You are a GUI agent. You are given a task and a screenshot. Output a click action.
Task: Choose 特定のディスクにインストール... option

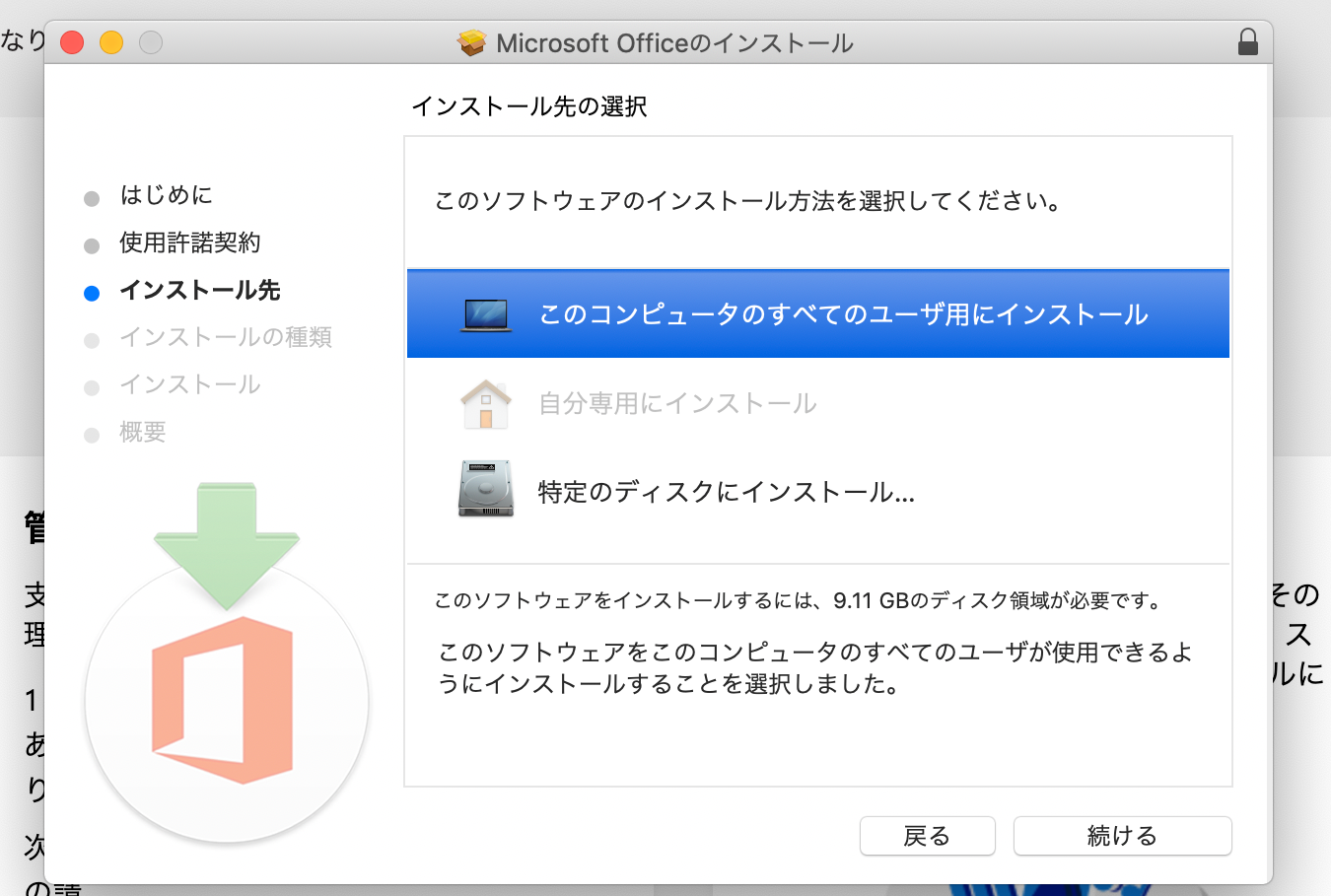pos(818,491)
